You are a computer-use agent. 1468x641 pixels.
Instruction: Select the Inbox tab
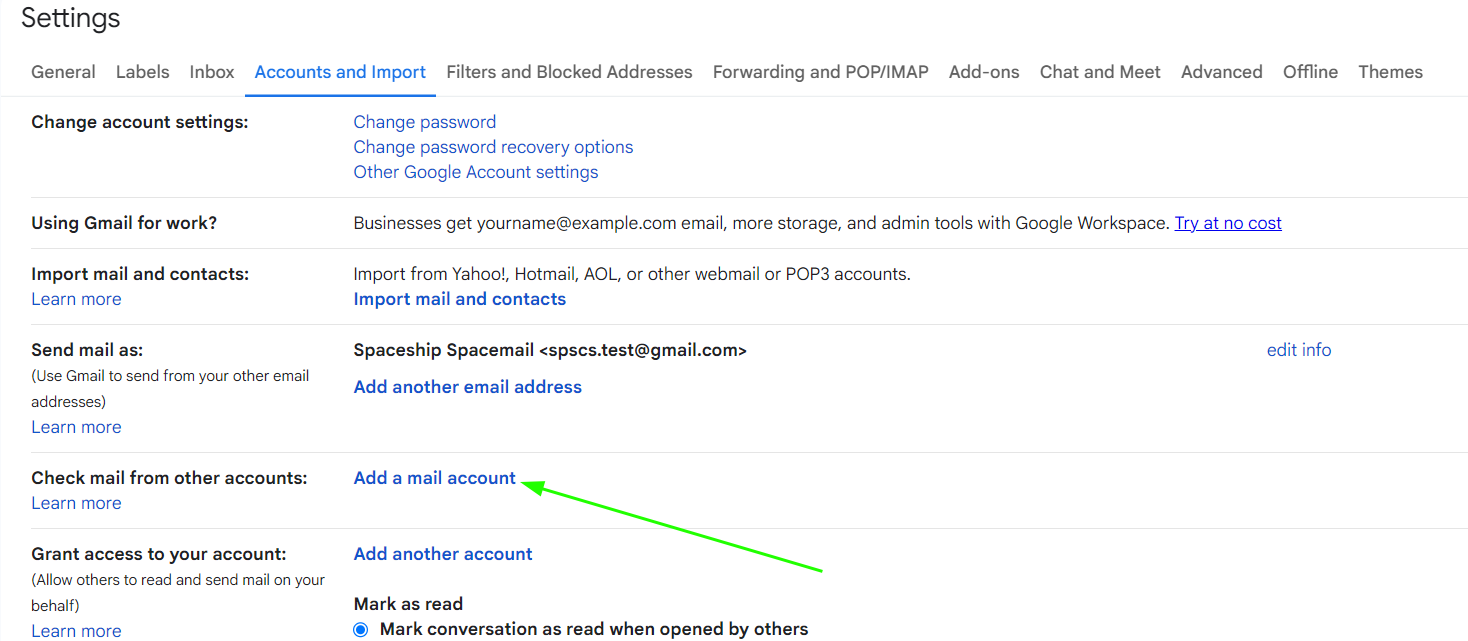coord(211,71)
